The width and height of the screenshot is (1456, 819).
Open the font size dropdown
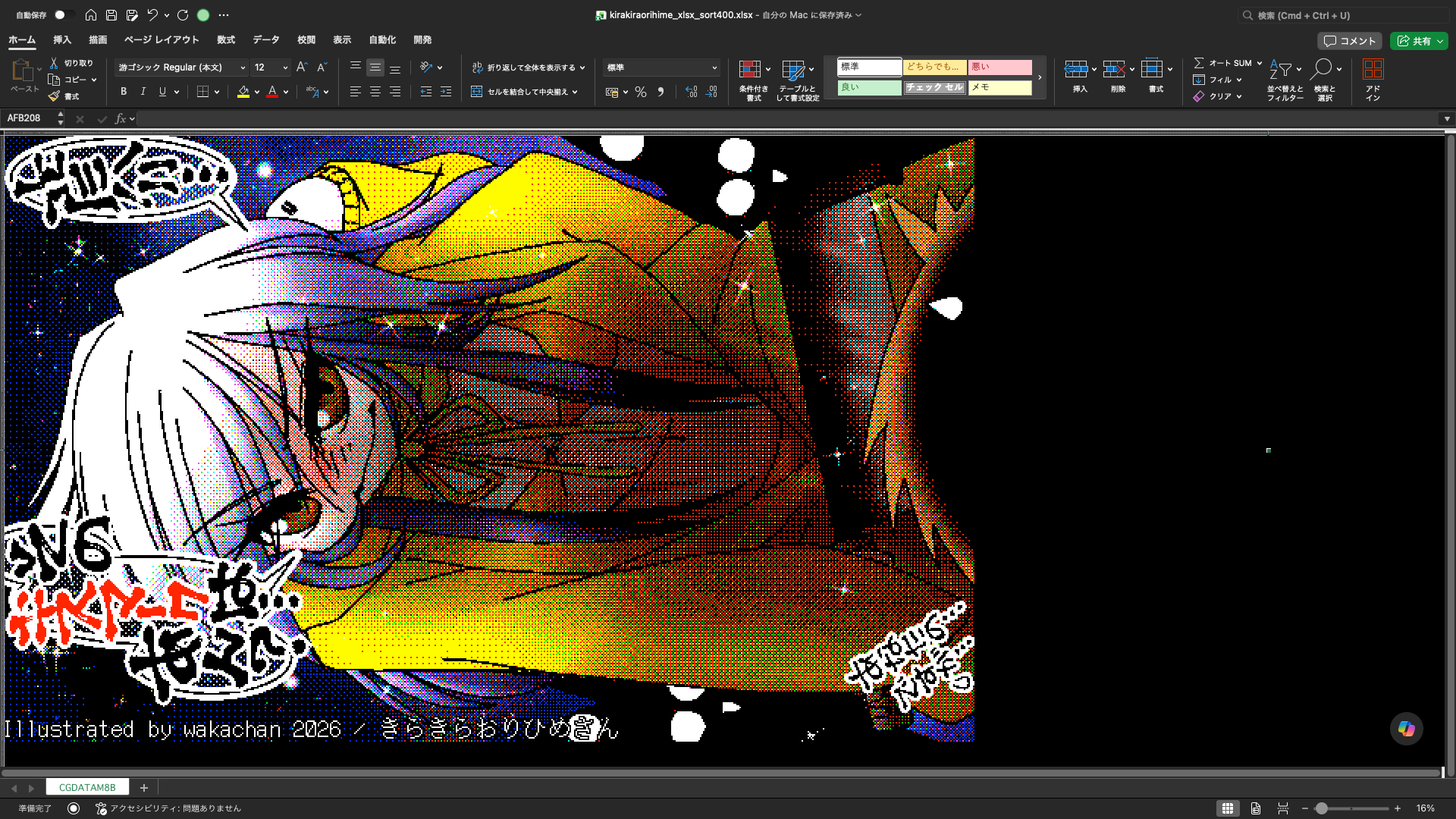click(x=285, y=67)
